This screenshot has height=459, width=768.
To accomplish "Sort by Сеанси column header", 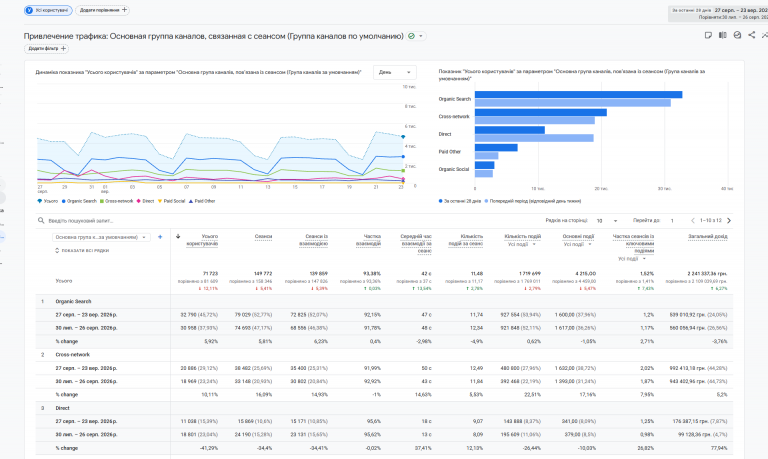I will click(x=263, y=236).
